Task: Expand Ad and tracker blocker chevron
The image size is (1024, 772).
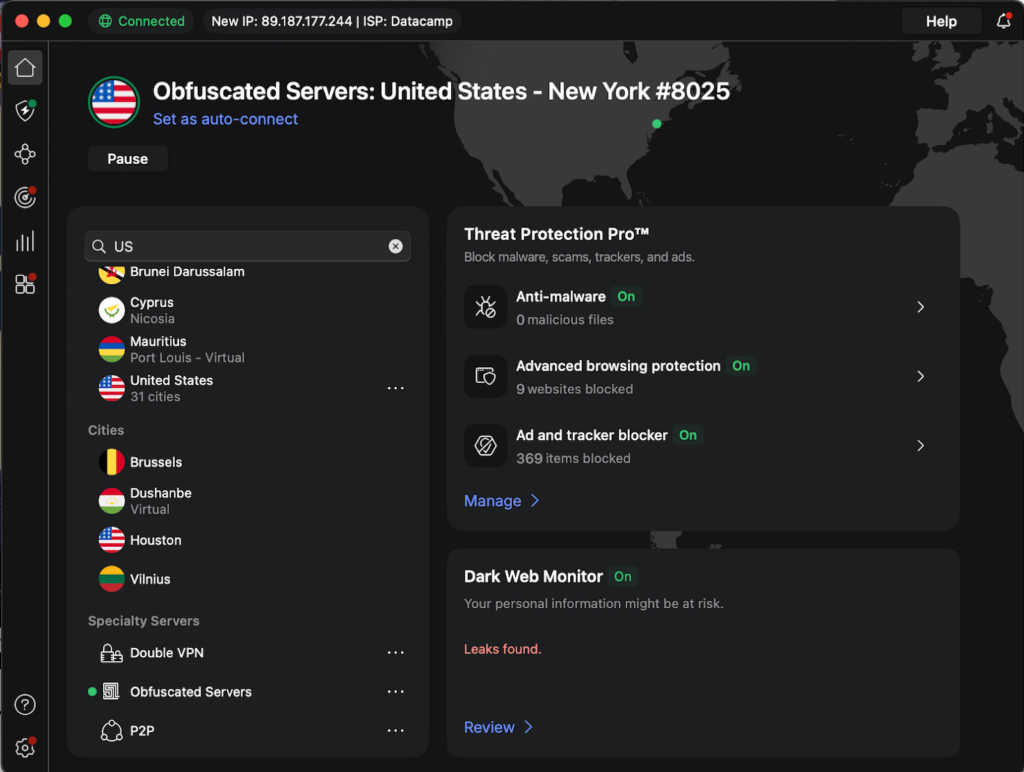Action: coord(920,445)
